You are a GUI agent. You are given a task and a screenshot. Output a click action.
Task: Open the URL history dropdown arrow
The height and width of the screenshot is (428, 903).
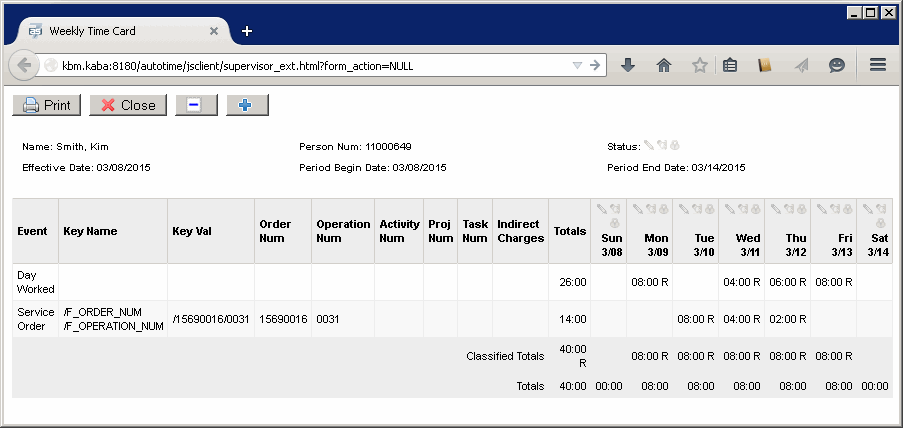pyautogui.click(x=576, y=66)
